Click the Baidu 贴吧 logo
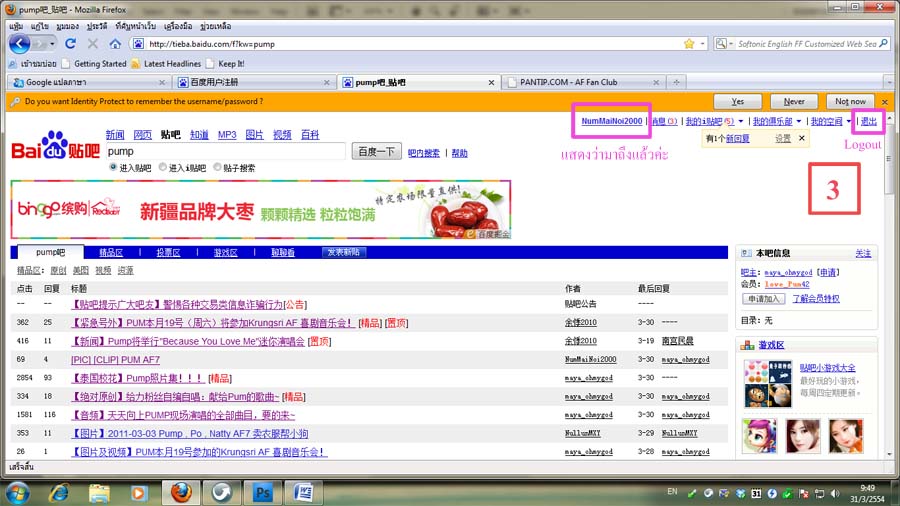 (x=56, y=146)
